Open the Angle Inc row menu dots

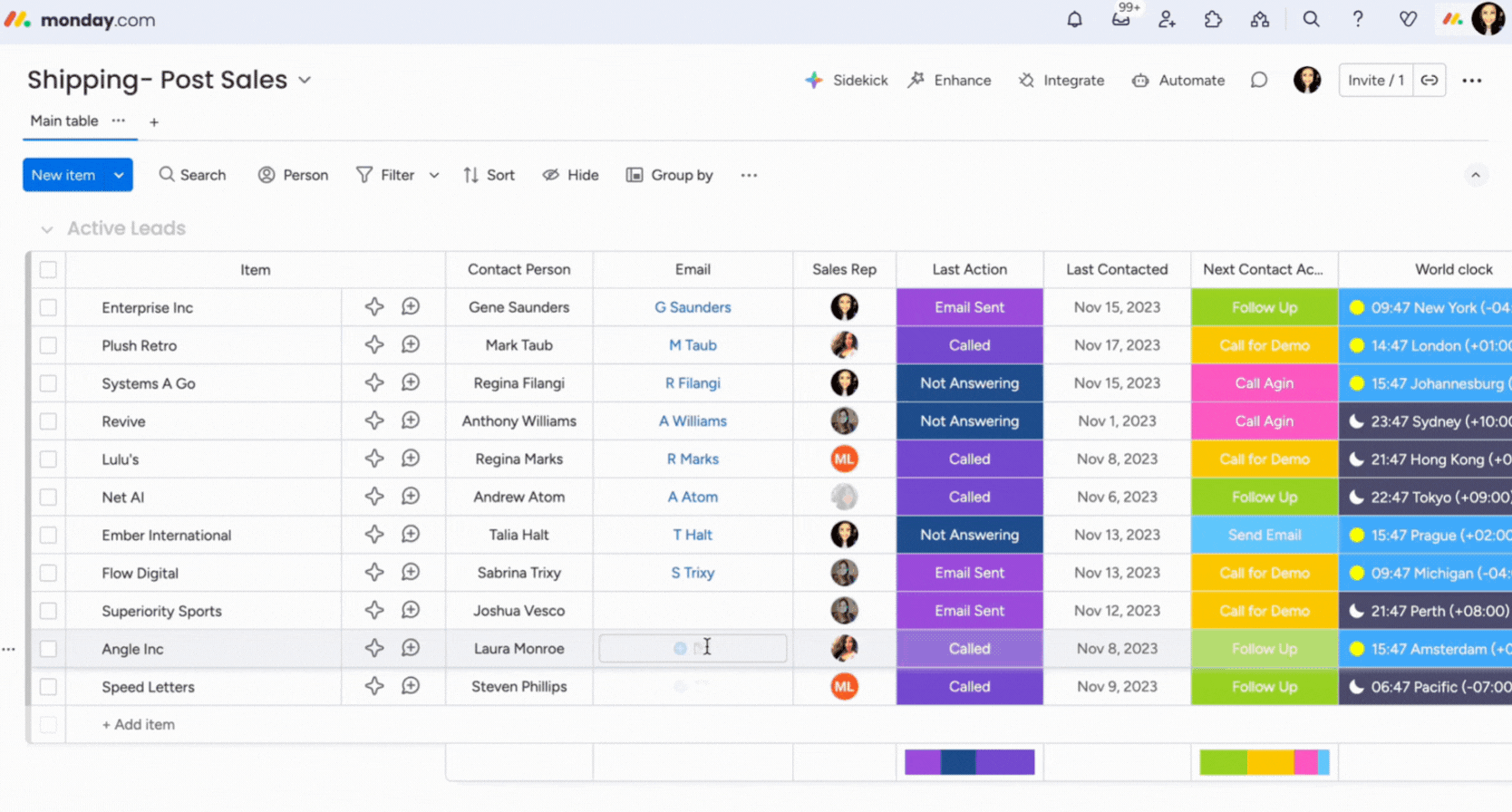click(8, 649)
